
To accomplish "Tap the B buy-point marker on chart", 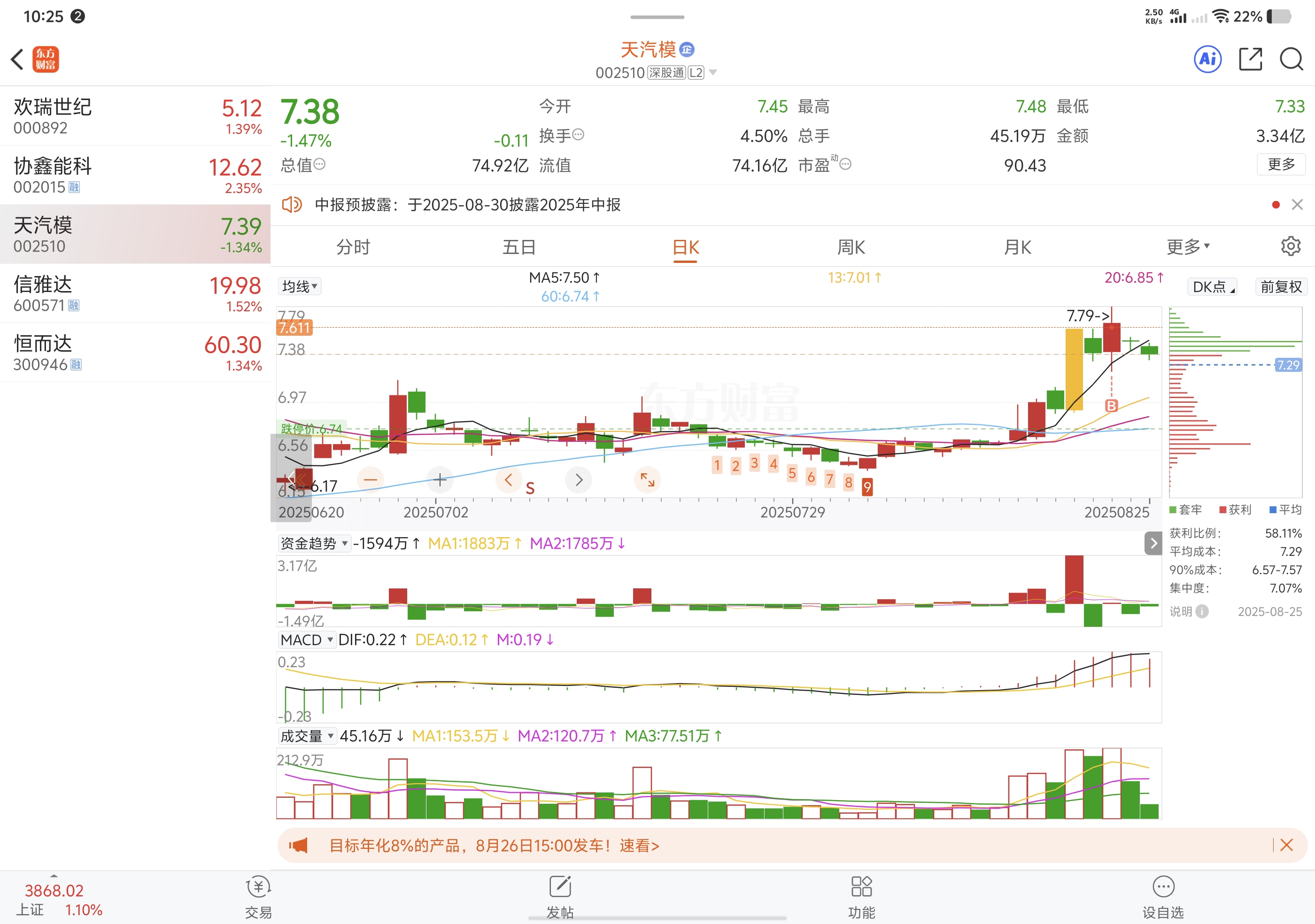I will [x=1111, y=406].
